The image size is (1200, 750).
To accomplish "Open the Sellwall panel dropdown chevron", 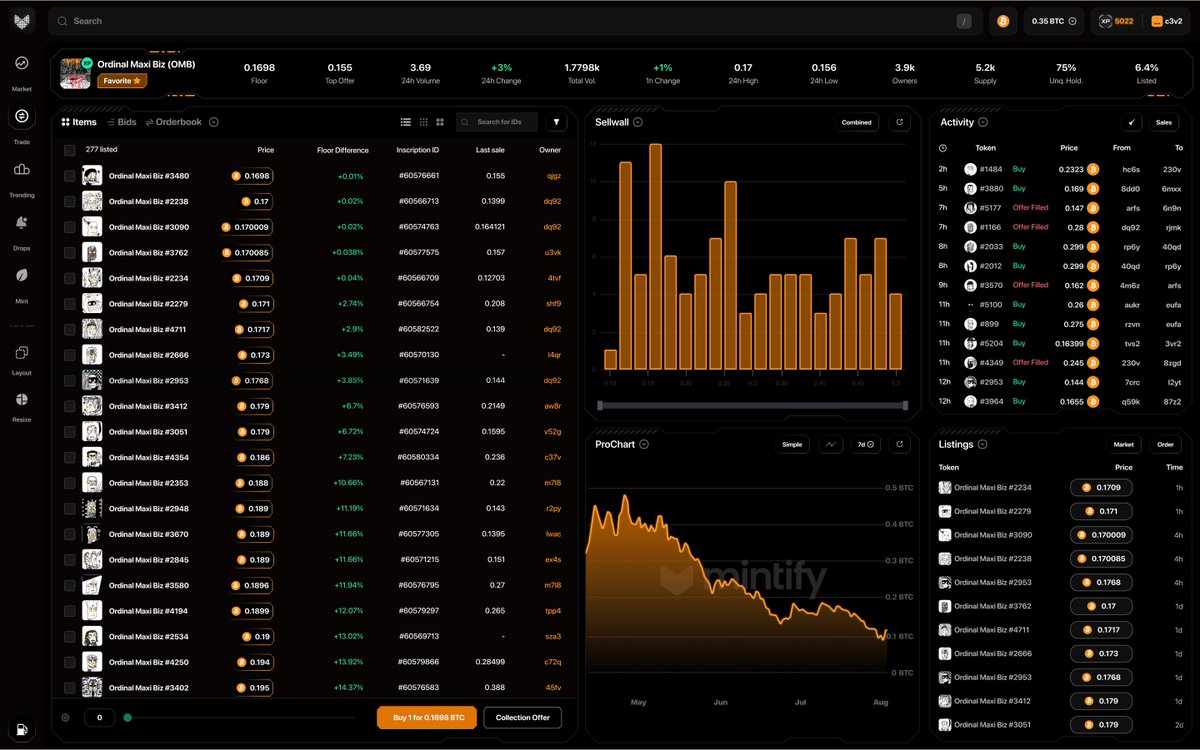I will pyautogui.click(x=638, y=122).
